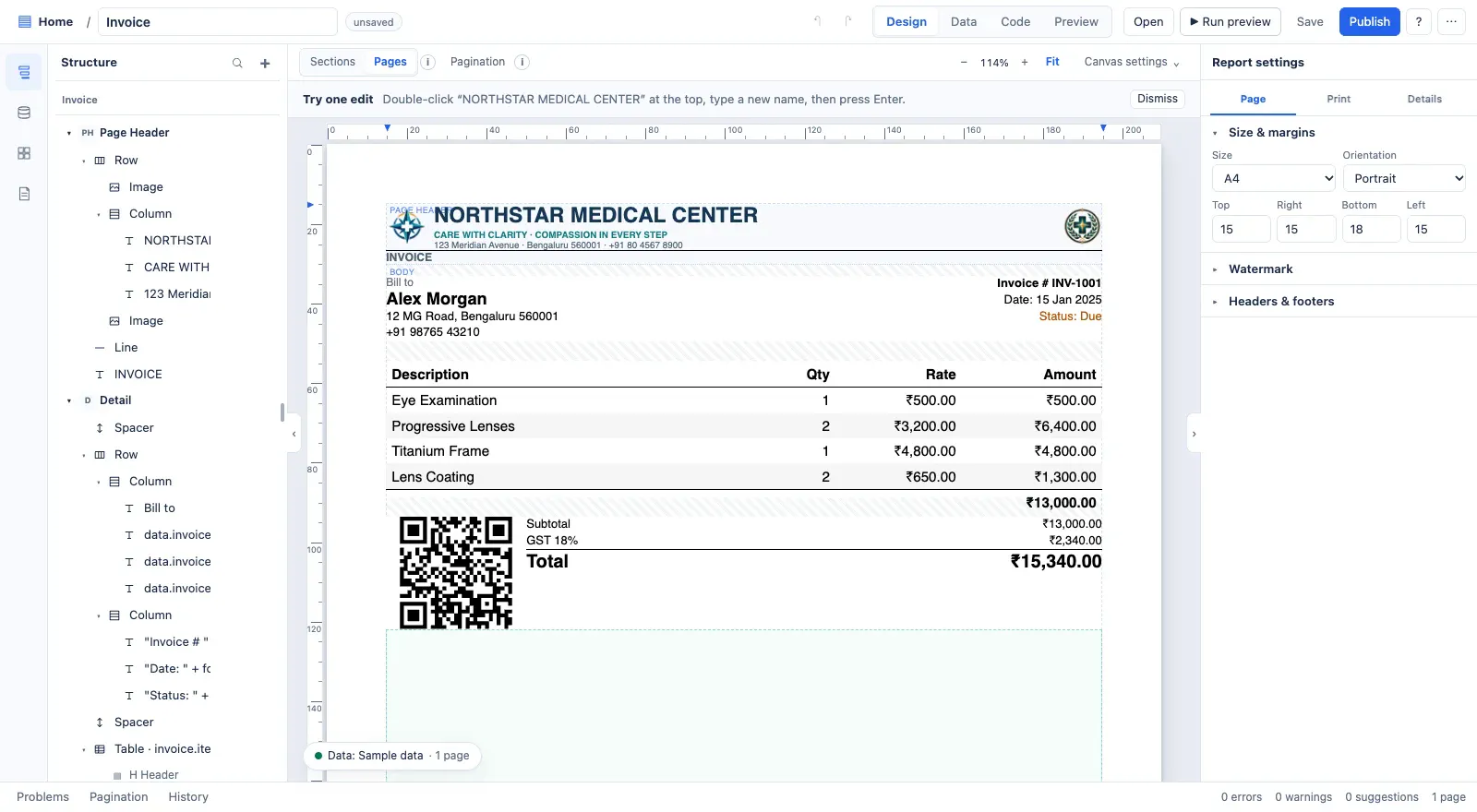Select the structure outline sidebar icon

[x=24, y=72]
